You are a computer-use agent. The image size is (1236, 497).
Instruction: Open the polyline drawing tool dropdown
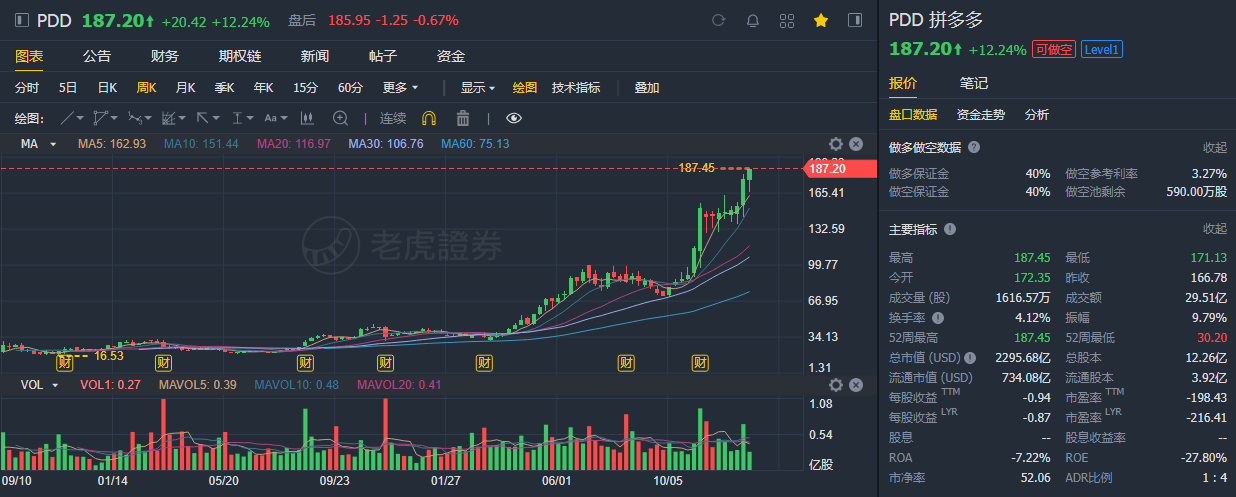pos(105,117)
